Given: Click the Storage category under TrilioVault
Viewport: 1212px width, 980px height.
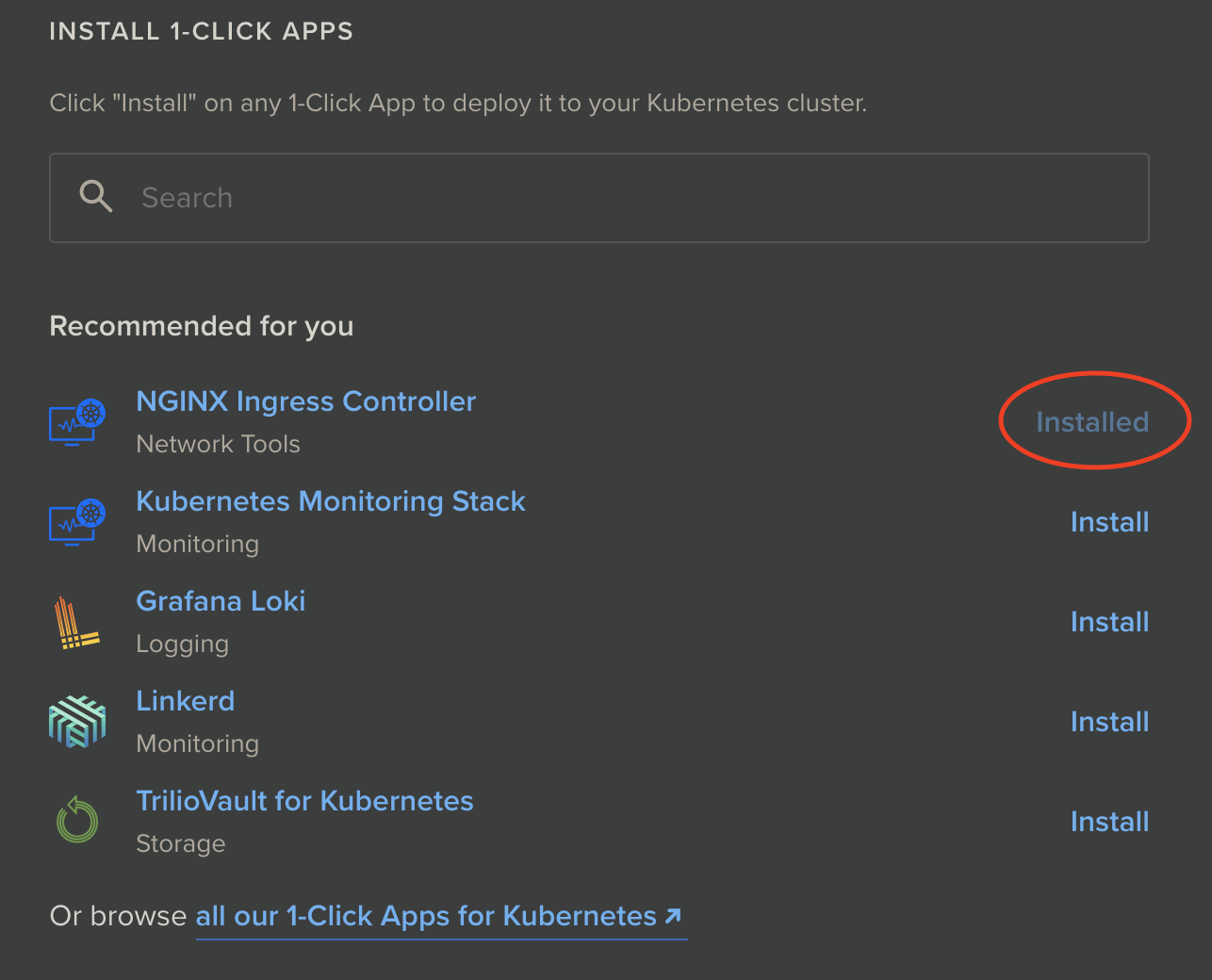Looking at the screenshot, I should coord(181,843).
